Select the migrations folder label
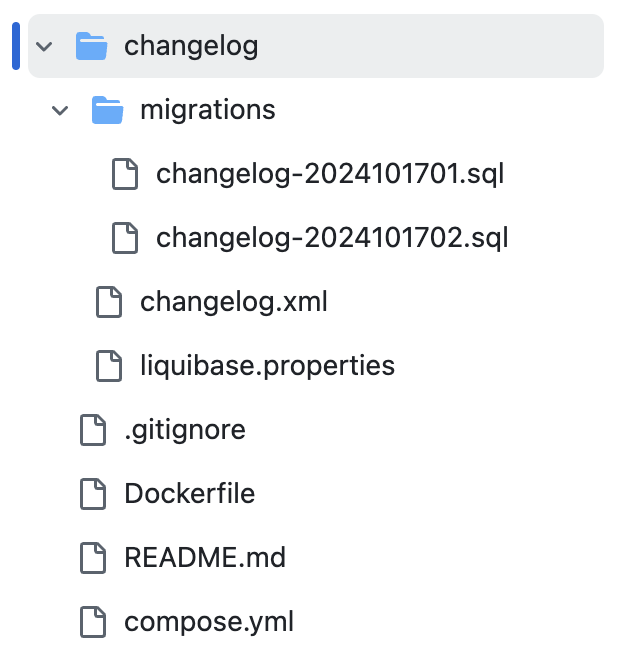This screenshot has height=666, width=628. [x=208, y=110]
